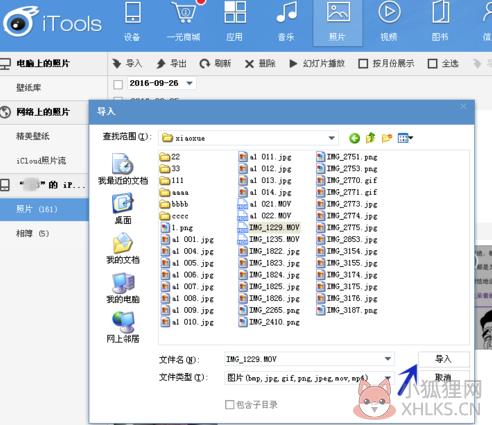
Task: Open 壁纸库 in the sidebar
Action: click(29, 88)
